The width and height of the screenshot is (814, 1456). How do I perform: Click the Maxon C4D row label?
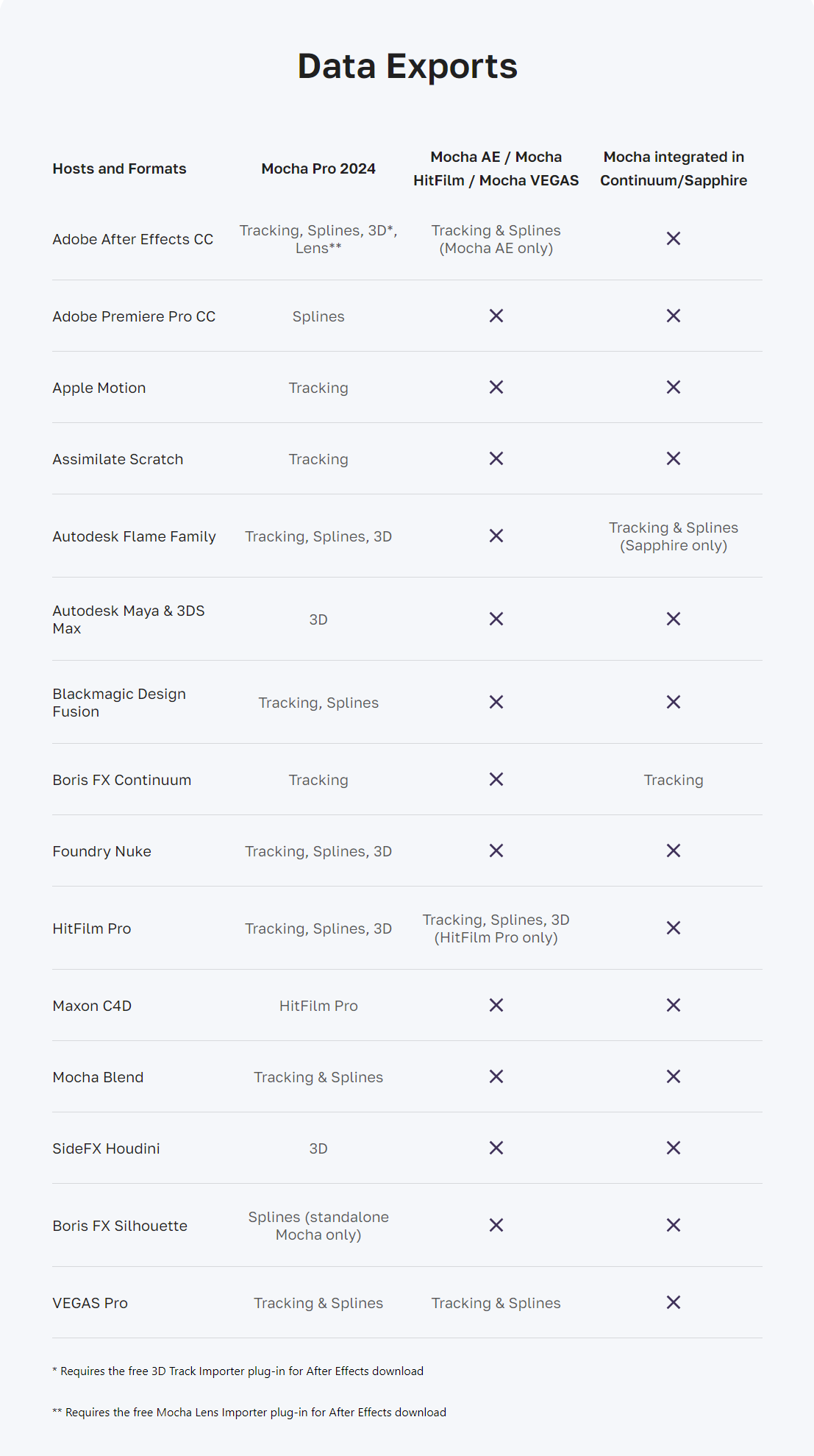coord(92,1006)
